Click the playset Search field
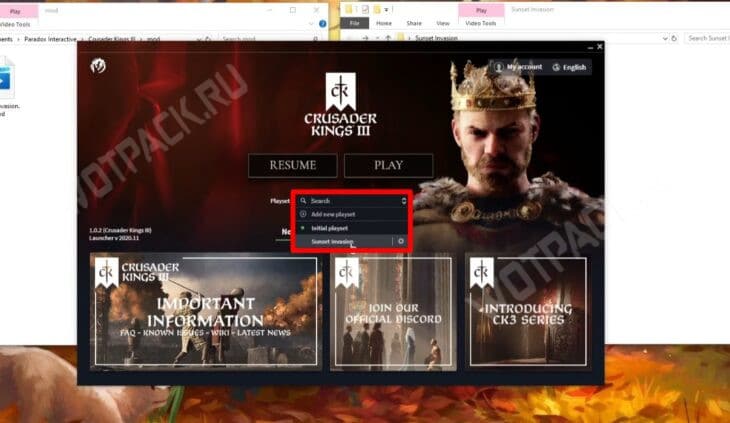730x423 pixels. pos(353,201)
